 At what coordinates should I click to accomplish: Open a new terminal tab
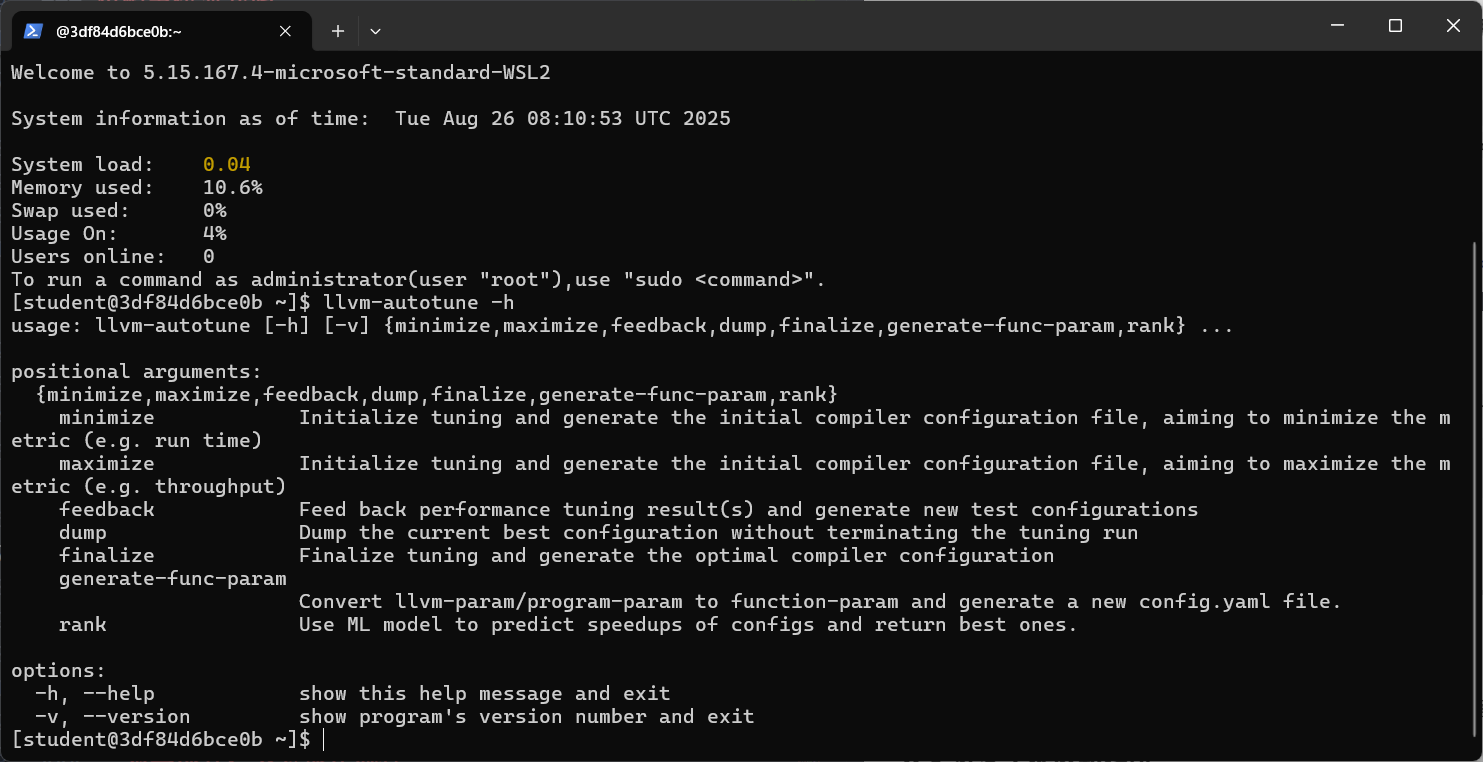click(x=338, y=31)
